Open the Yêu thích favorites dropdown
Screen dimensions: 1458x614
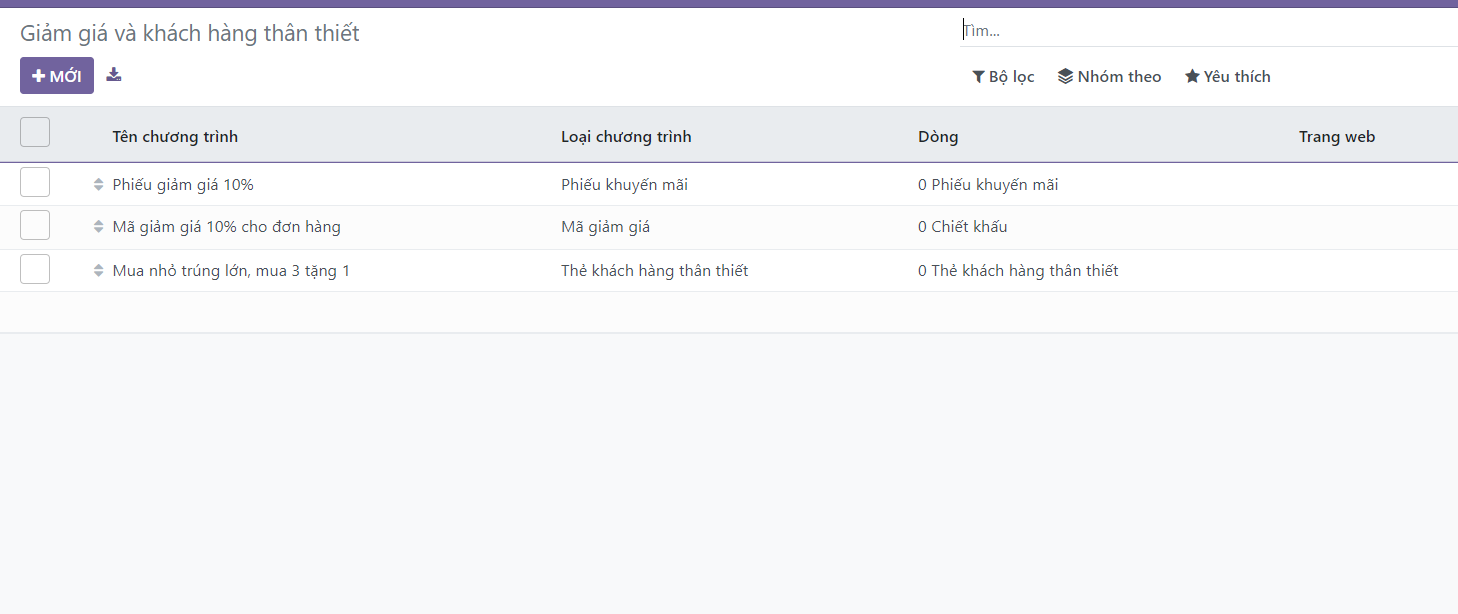1227,77
